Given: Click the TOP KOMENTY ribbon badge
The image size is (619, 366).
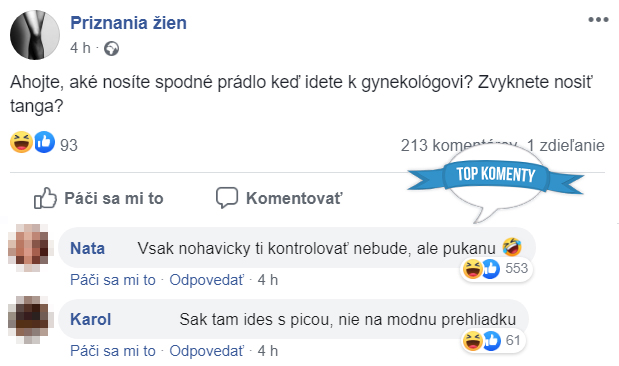Looking at the screenshot, I should click(x=496, y=175).
